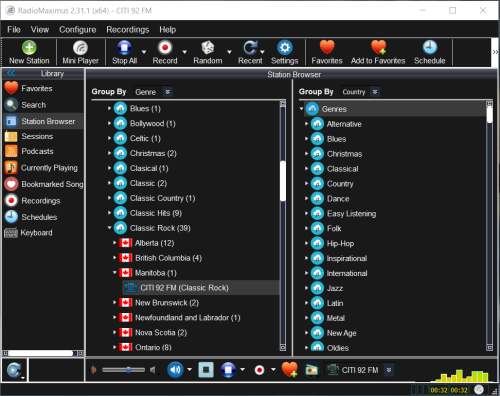Start recording with the Record toolbar icon
This screenshot has height=396, width=500.
165,52
